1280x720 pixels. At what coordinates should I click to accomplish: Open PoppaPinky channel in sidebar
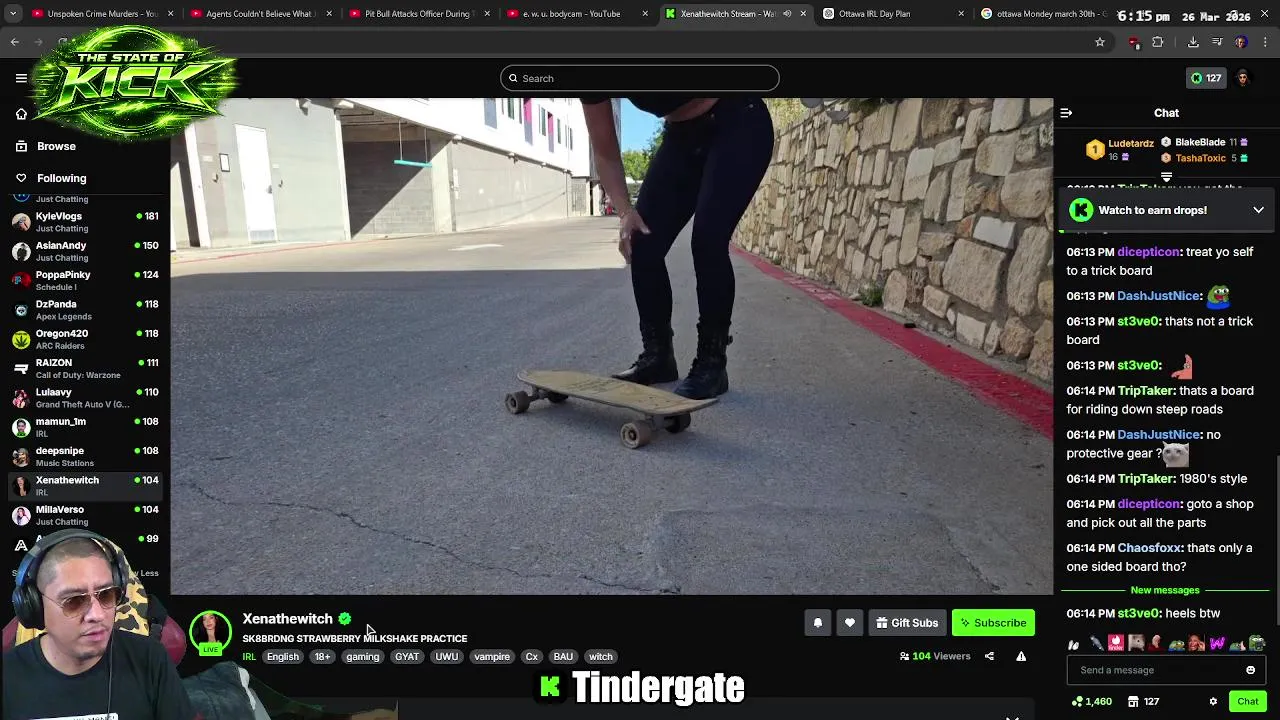point(85,280)
